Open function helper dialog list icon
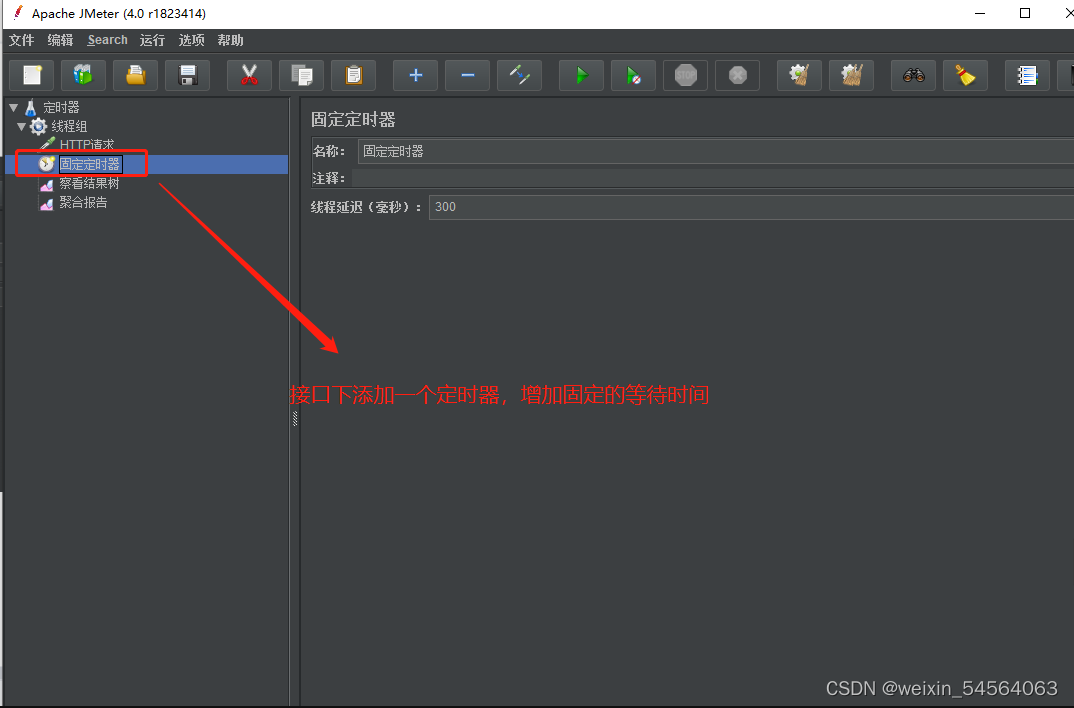 [x=1026, y=75]
